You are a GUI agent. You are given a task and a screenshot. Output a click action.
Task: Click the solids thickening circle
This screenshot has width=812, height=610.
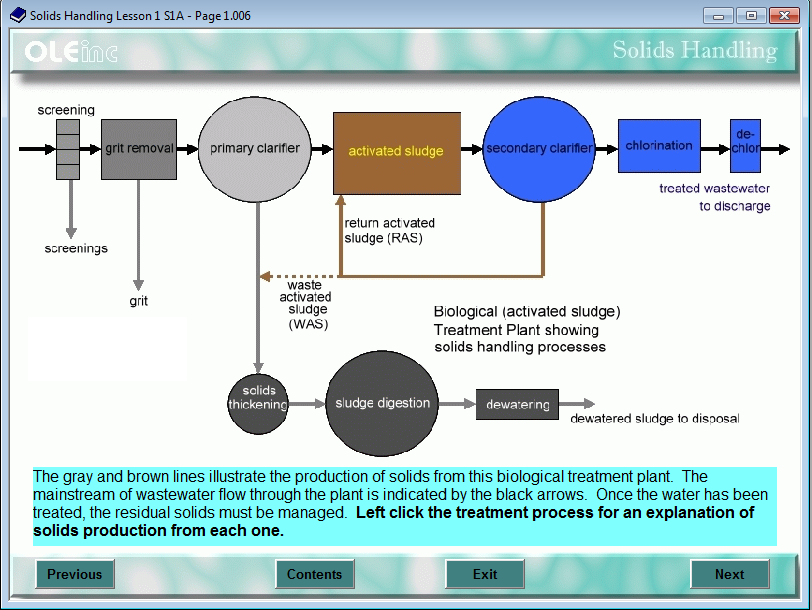257,401
